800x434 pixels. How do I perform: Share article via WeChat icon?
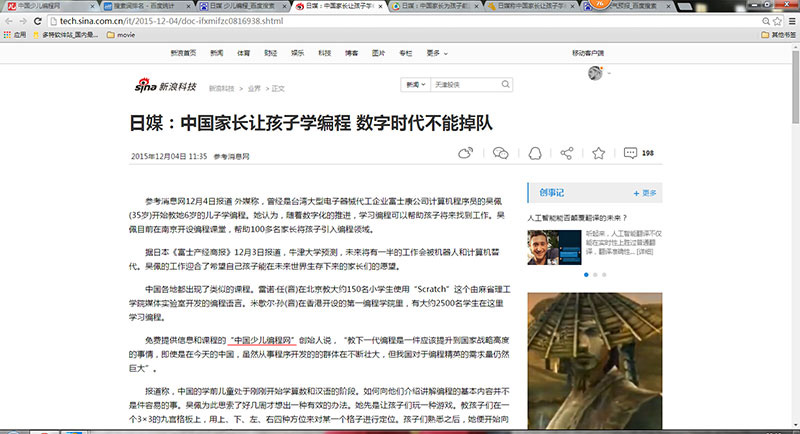(x=500, y=153)
